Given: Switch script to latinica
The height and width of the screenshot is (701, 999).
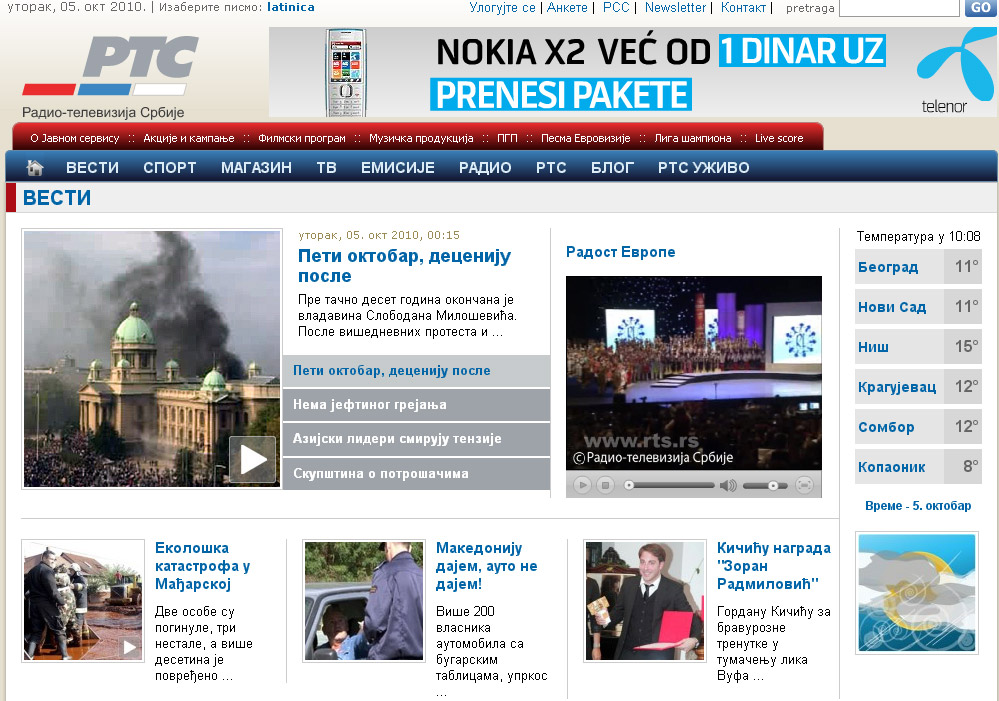Looking at the screenshot, I should click(291, 8).
